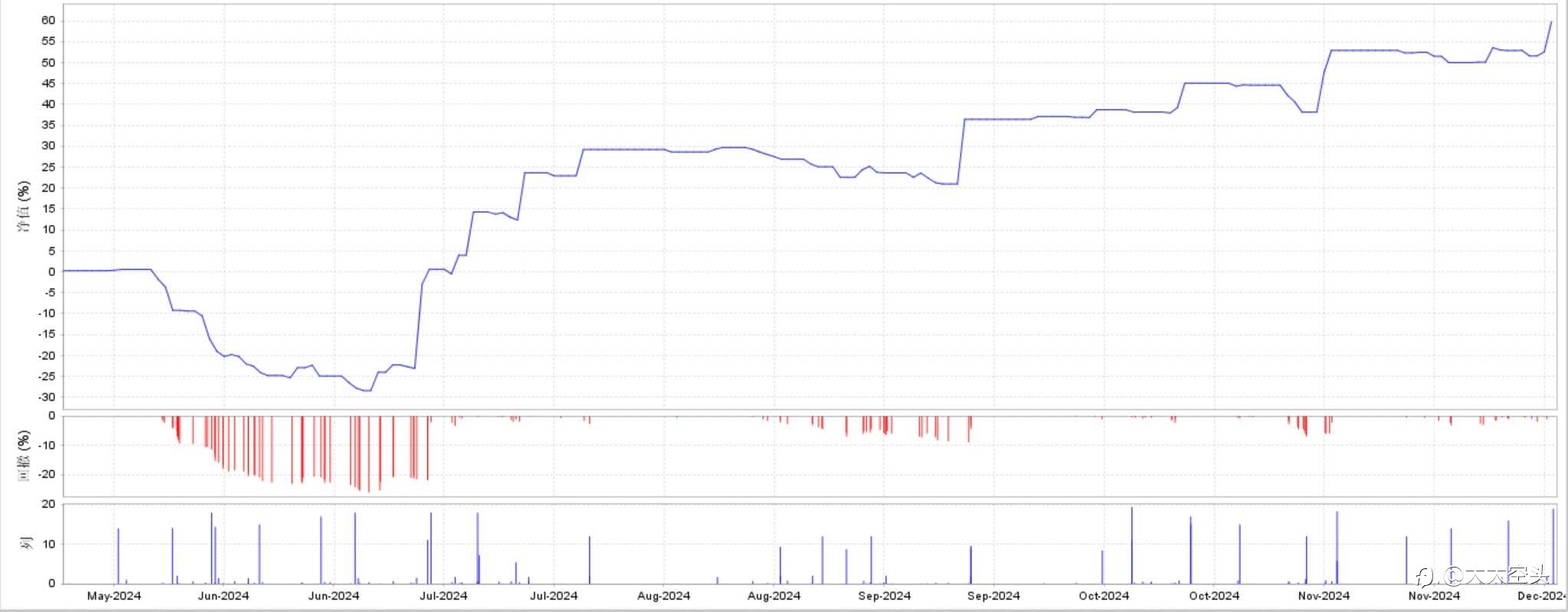Image resolution: width=1568 pixels, height=612 pixels.
Task: Select the 10 tick label of the bottom bar chart
Action: (x=48, y=544)
